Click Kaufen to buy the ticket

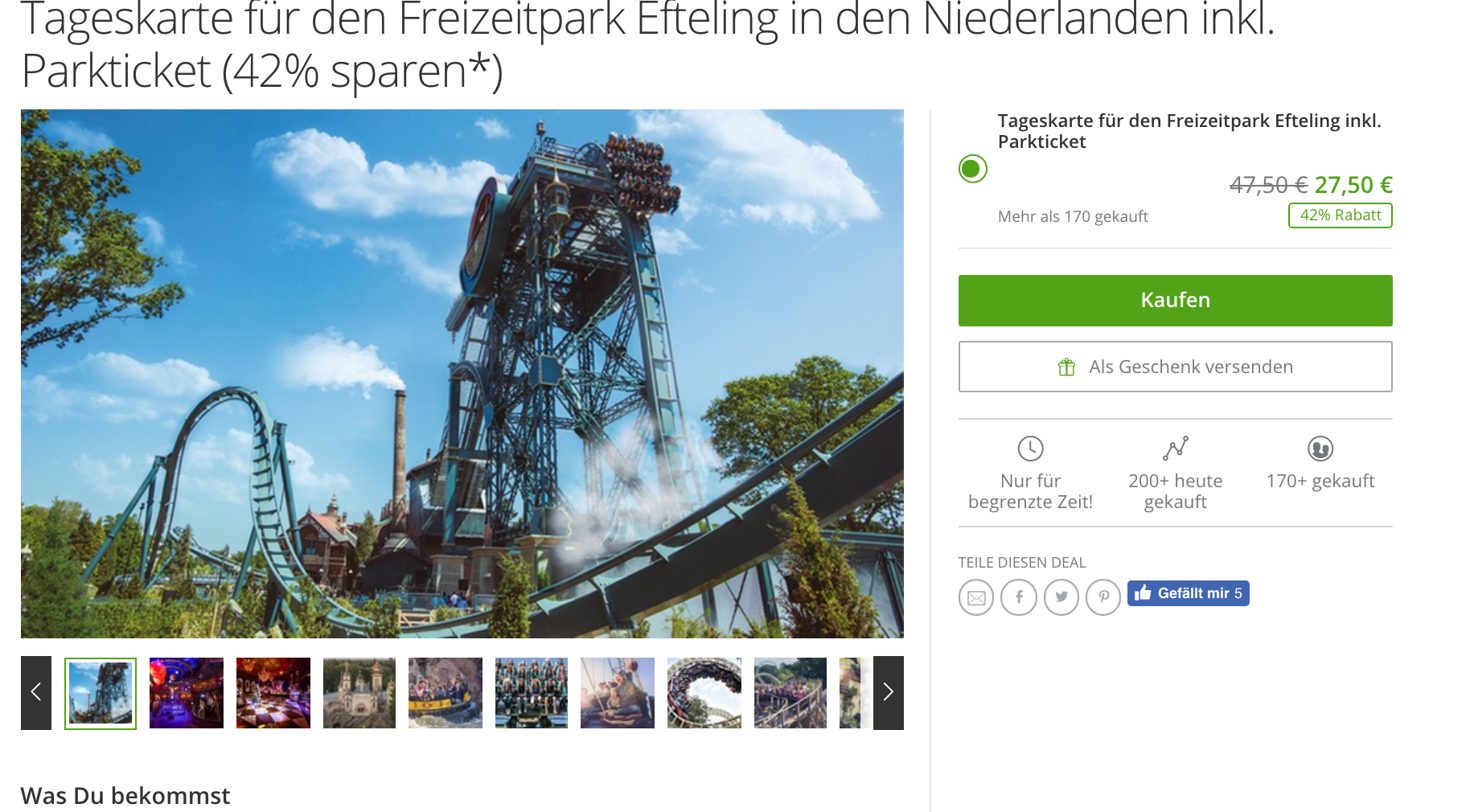point(1175,301)
